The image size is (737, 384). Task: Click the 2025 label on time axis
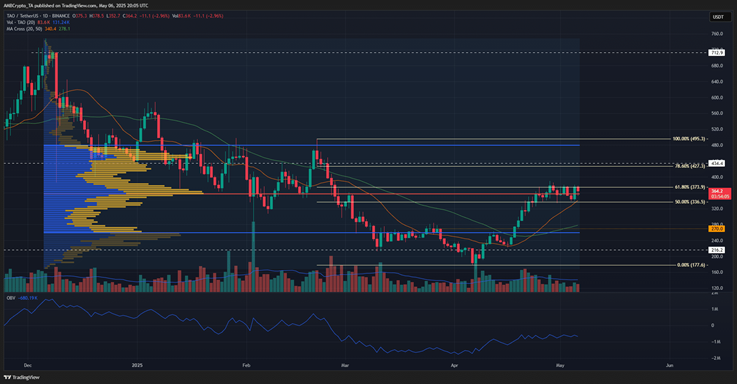click(x=137, y=365)
